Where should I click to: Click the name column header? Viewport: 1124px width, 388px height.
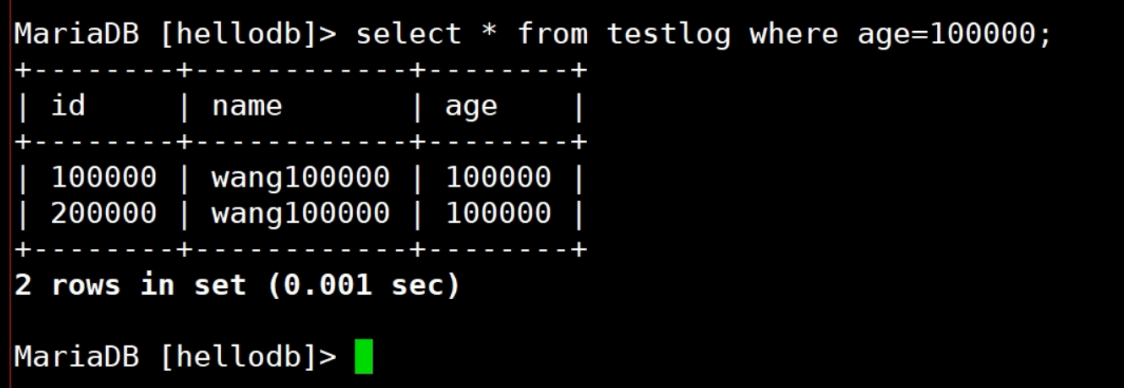(x=247, y=106)
